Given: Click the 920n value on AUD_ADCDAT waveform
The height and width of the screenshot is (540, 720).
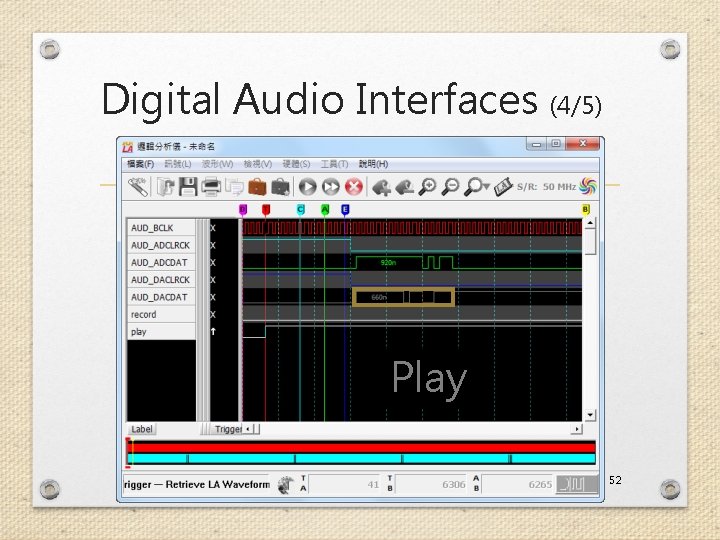Looking at the screenshot, I should coord(388,263).
